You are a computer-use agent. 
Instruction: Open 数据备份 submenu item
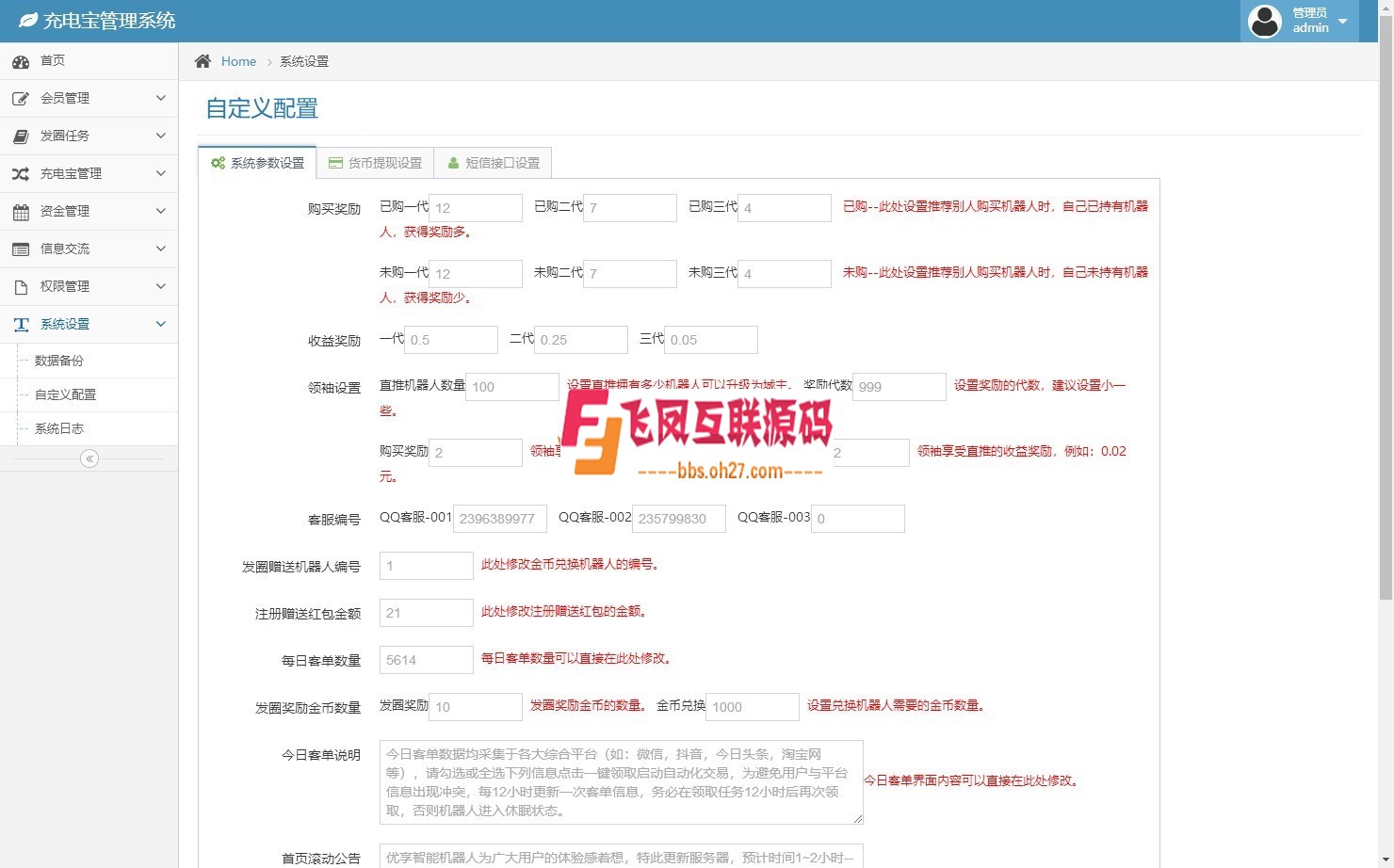pyautogui.click(x=89, y=361)
